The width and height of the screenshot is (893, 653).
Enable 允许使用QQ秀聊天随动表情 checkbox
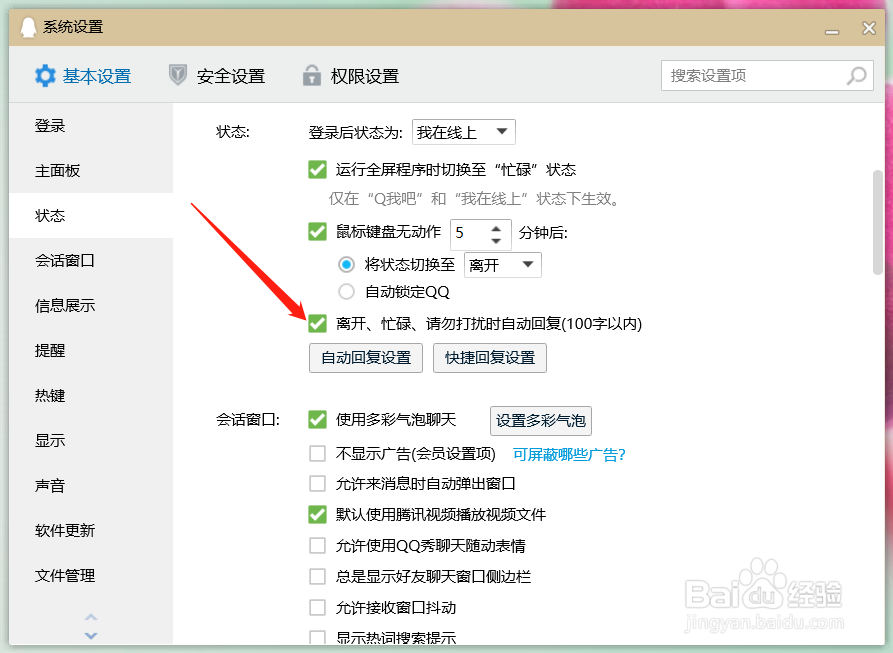click(317, 545)
